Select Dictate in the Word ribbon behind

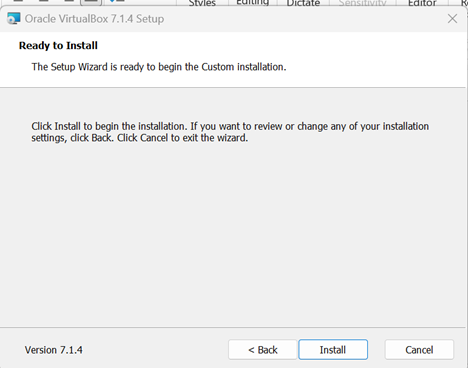[303, 3]
